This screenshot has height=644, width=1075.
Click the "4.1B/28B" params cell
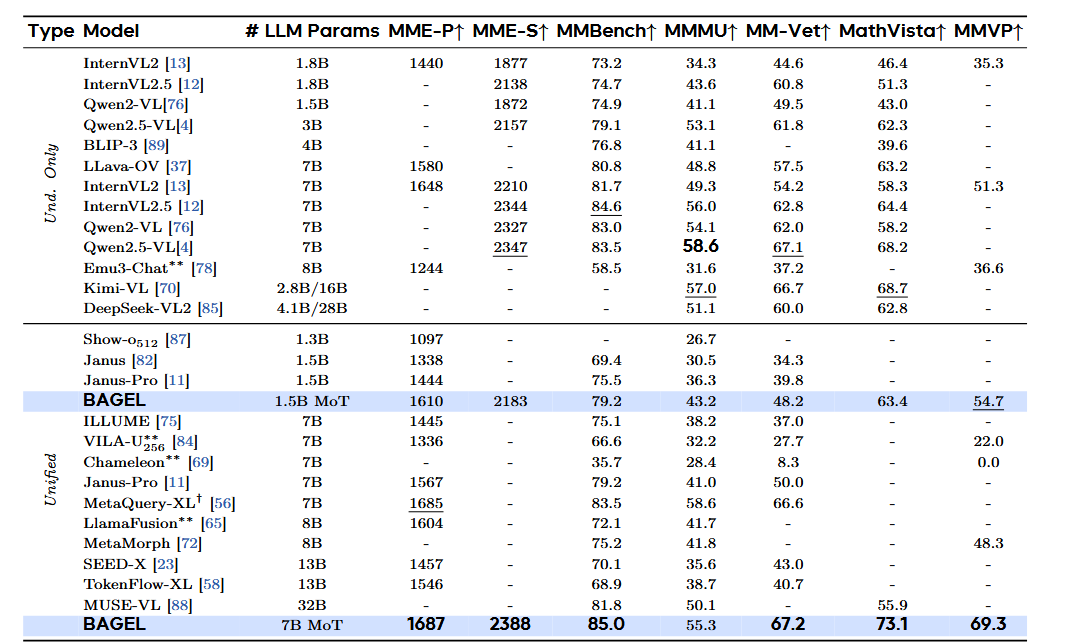point(312,309)
